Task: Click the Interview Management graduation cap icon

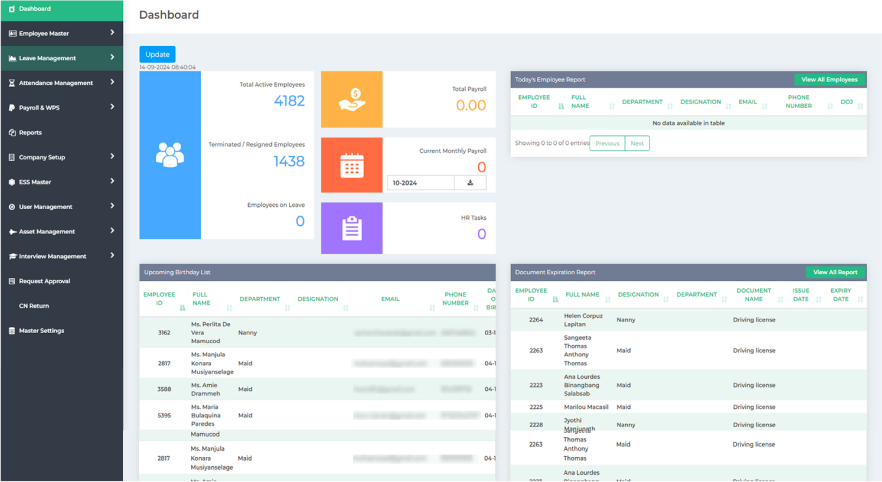Action: (x=12, y=256)
